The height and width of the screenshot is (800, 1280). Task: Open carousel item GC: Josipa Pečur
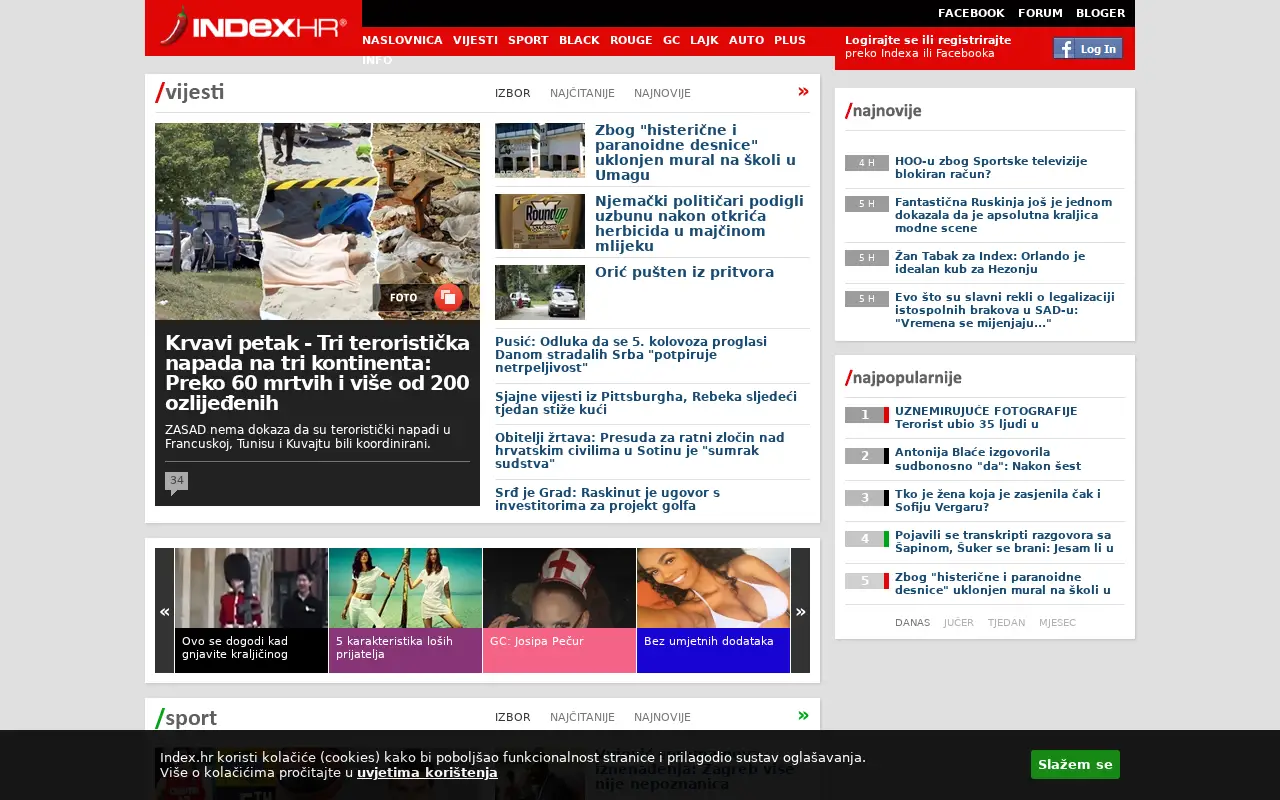pos(559,610)
